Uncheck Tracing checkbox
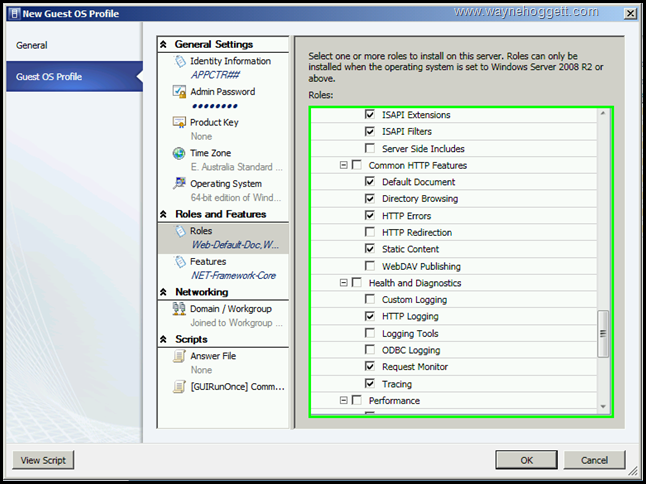This screenshot has width=646, height=484. (370, 383)
